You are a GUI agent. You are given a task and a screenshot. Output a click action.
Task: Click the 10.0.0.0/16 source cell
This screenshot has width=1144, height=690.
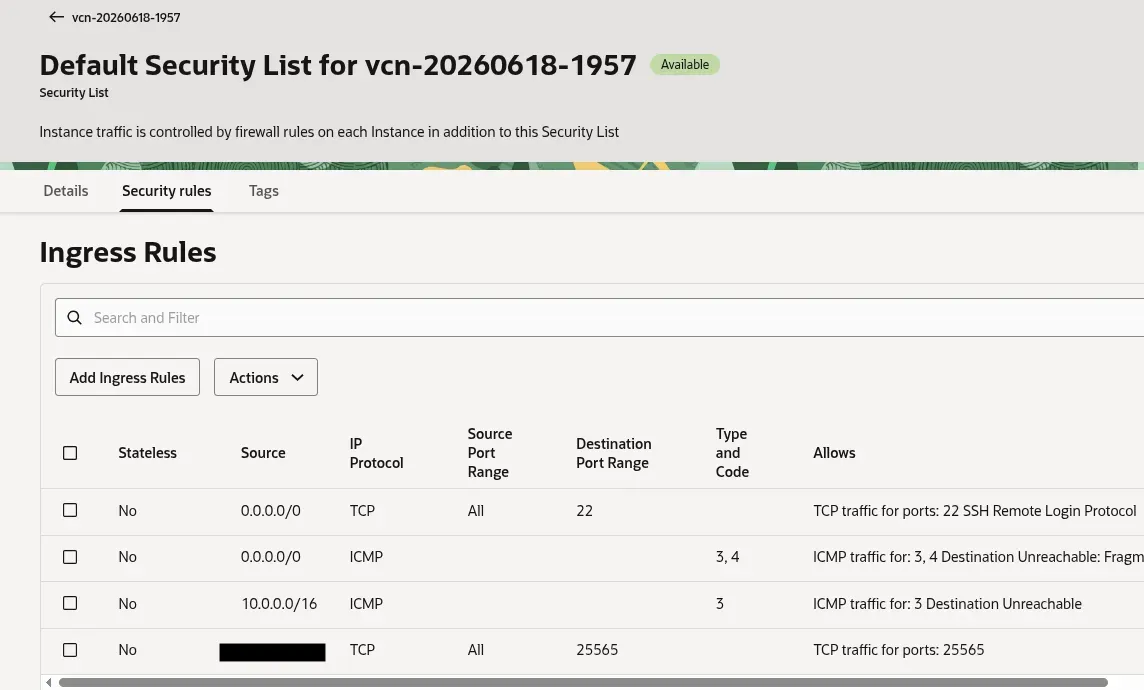point(279,603)
